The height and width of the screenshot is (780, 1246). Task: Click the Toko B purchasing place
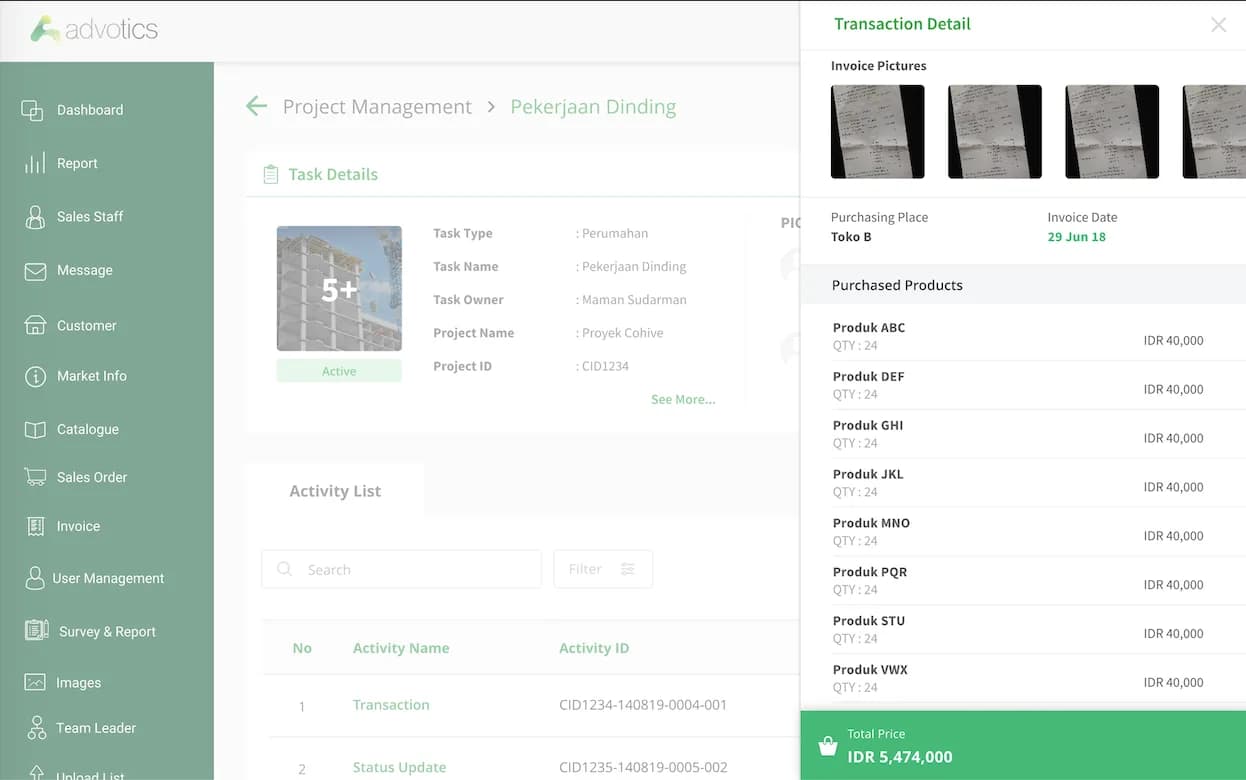(851, 237)
